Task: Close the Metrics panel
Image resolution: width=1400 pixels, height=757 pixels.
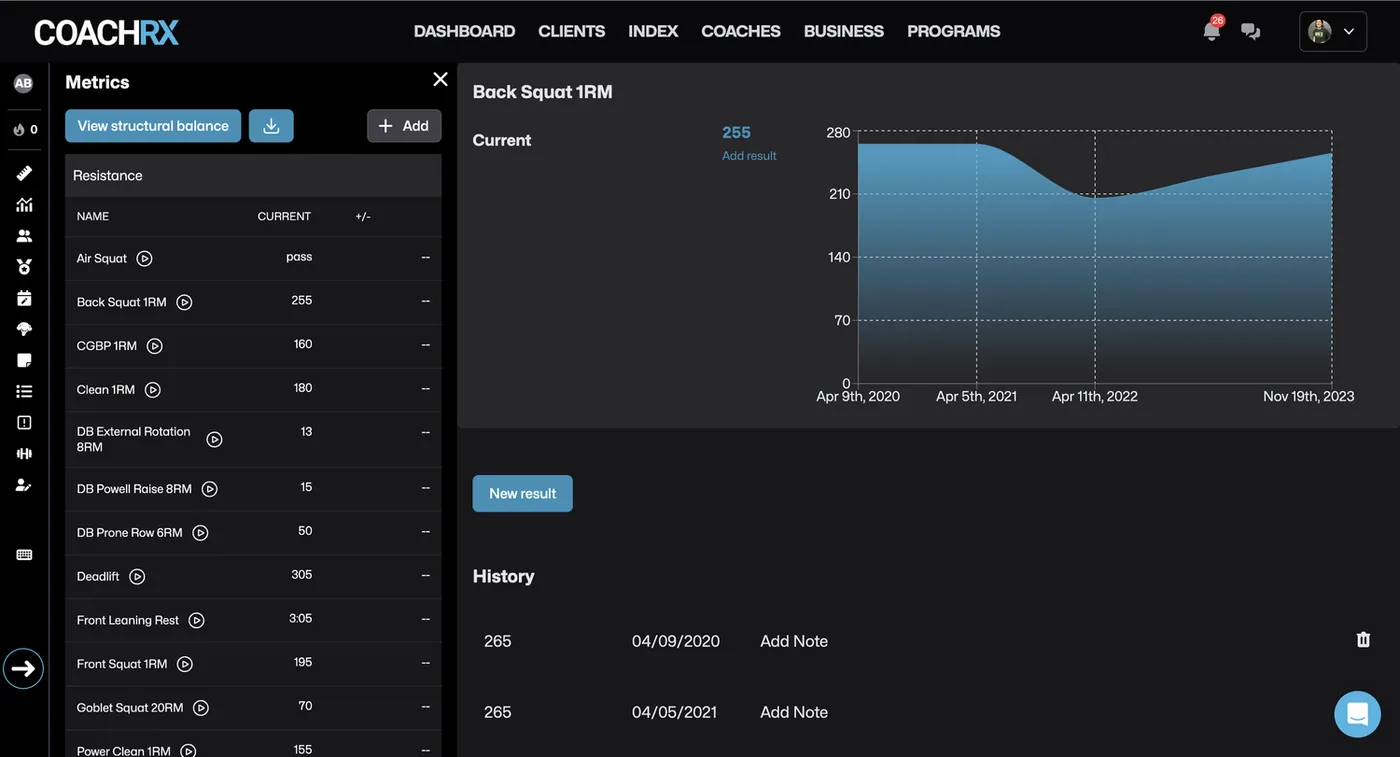Action: click(x=440, y=79)
